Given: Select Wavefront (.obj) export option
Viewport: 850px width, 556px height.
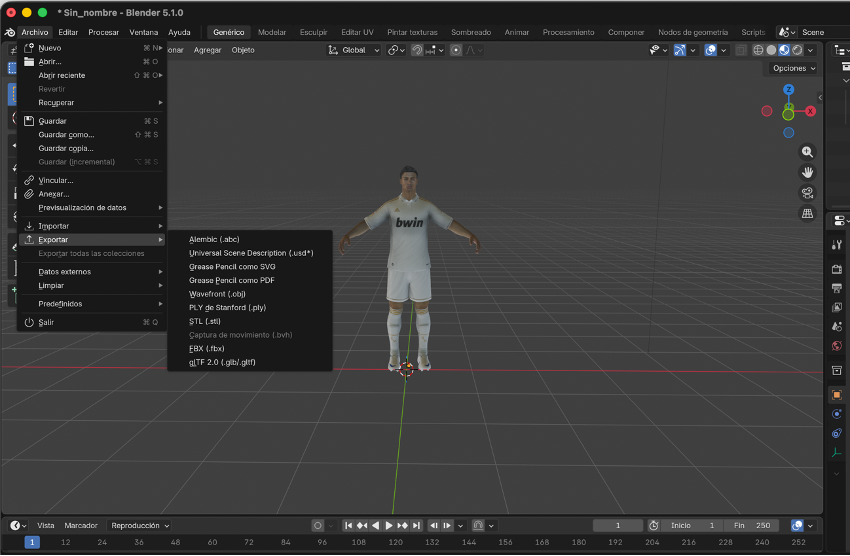Looking at the screenshot, I should pos(217,294).
